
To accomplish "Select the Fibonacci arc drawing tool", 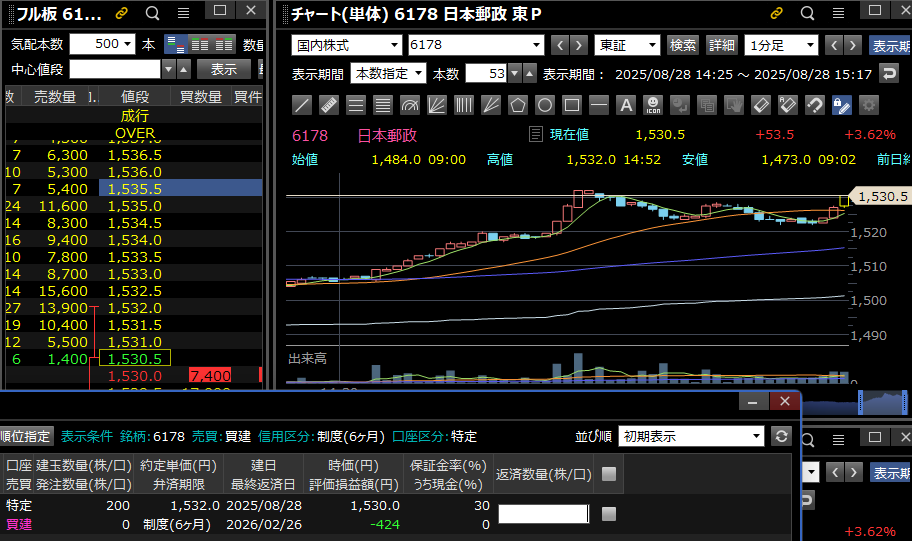I will (409, 105).
